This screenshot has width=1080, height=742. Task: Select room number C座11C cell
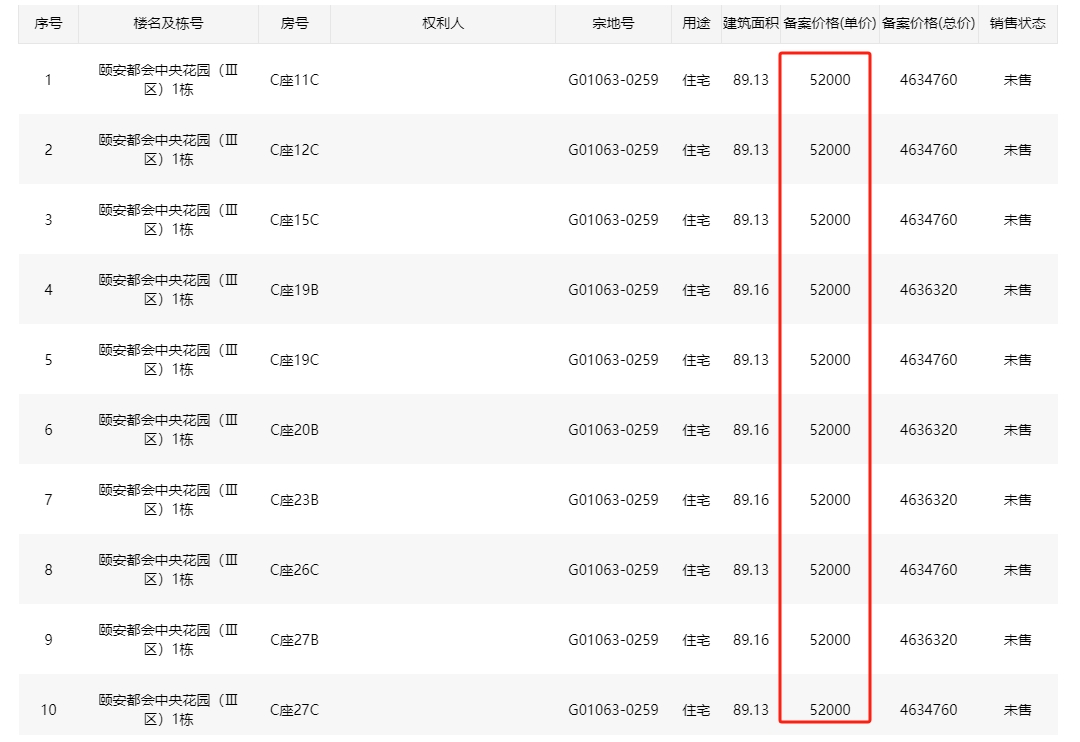294,80
